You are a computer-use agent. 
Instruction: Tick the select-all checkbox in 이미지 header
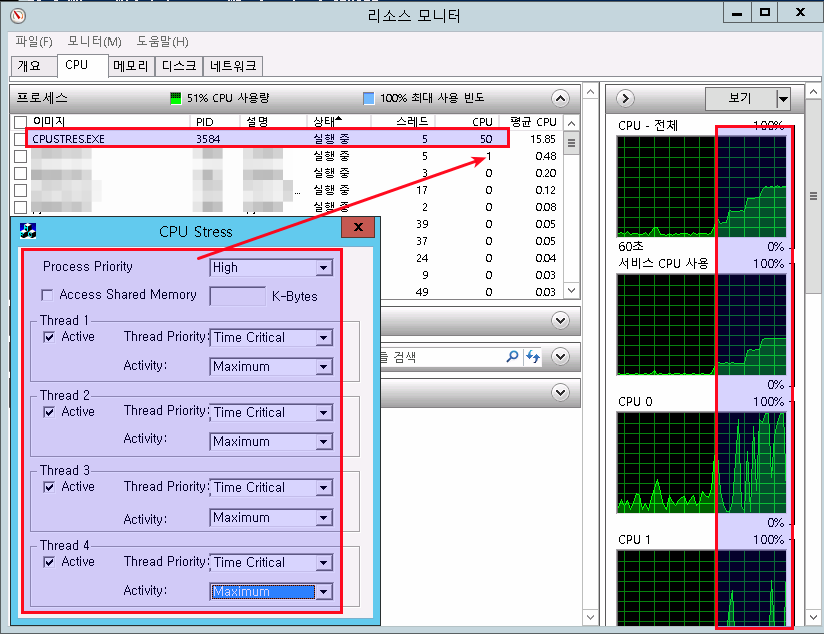20,122
